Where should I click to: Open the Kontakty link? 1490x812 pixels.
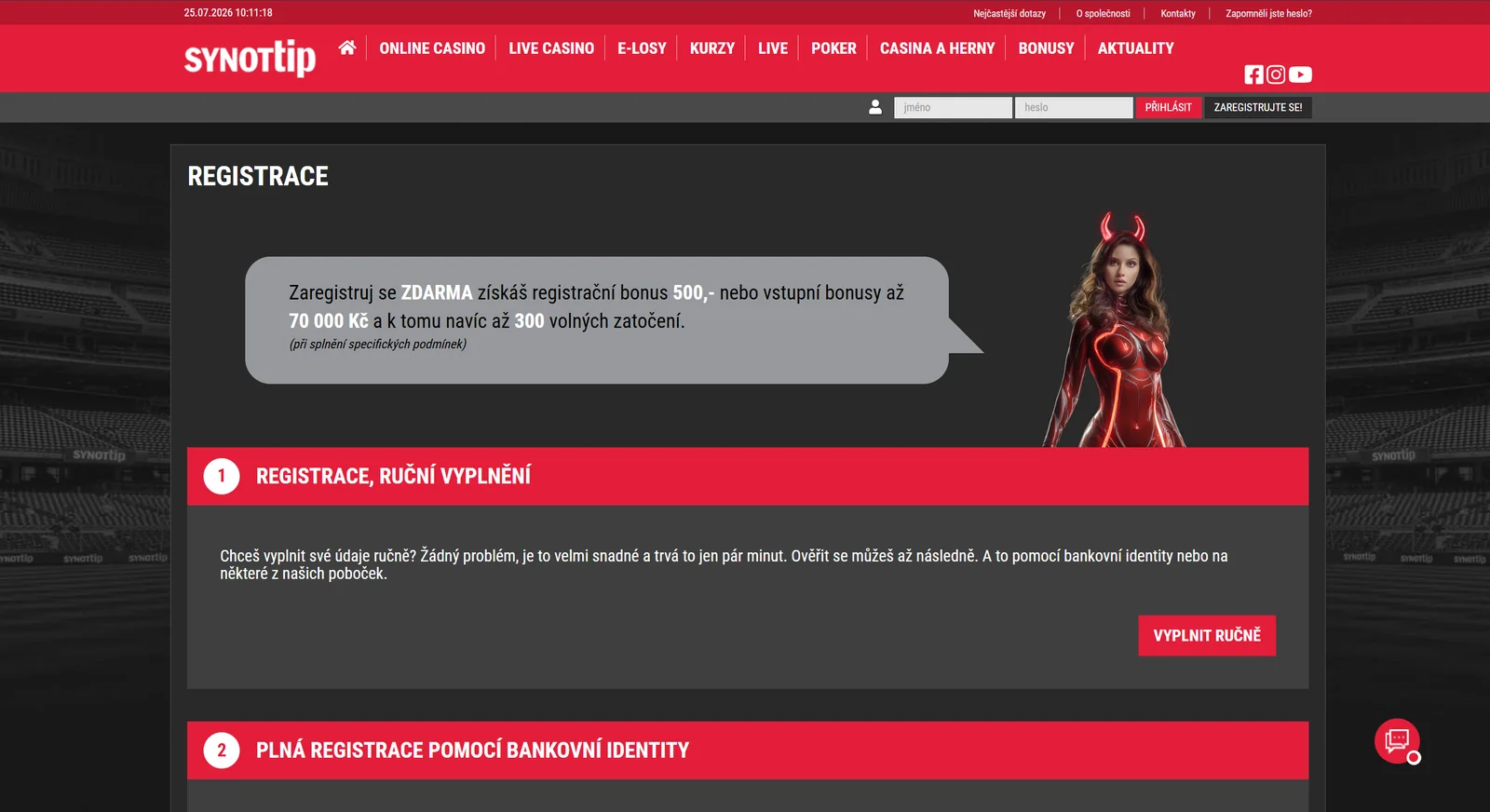(x=1178, y=14)
